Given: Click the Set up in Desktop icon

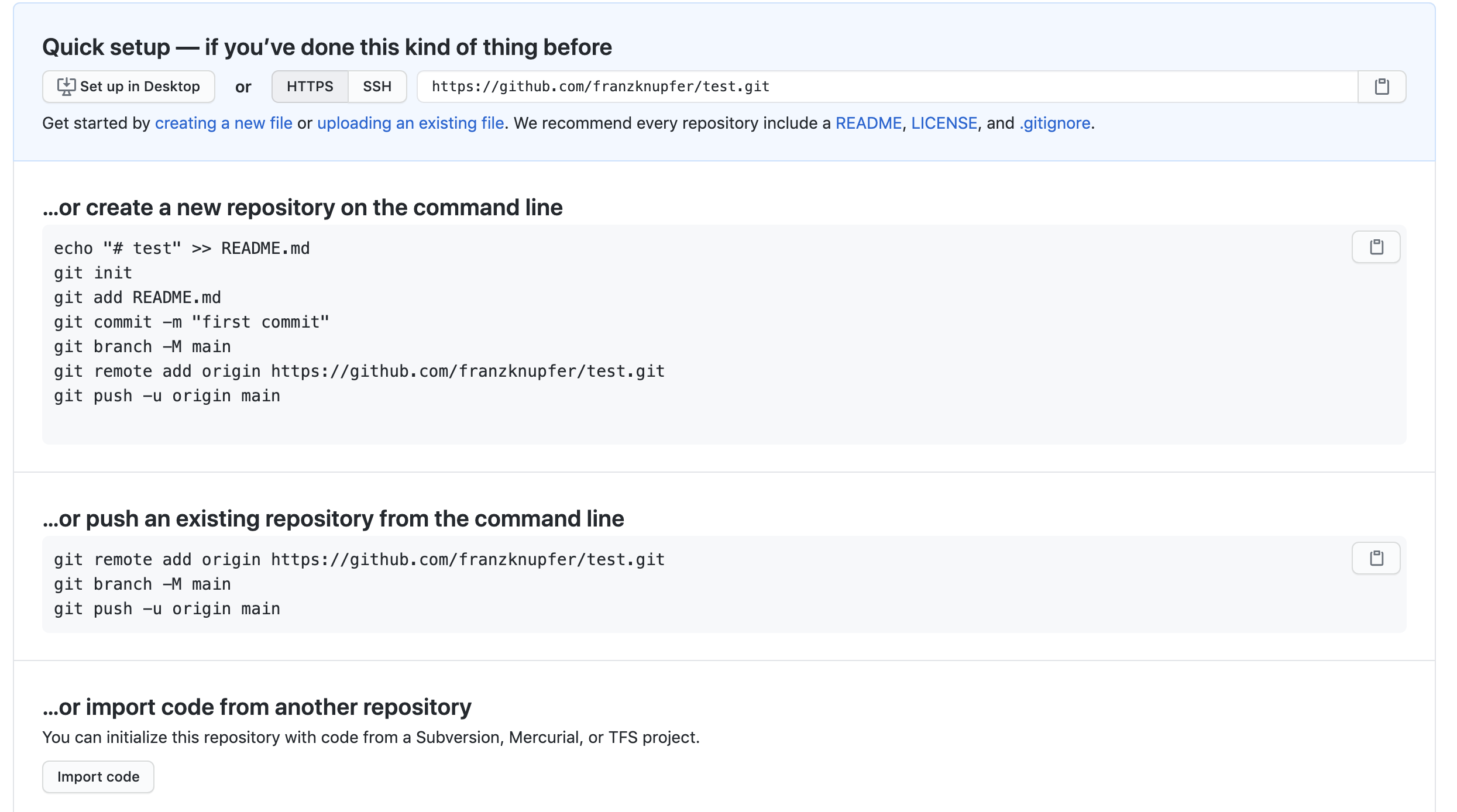Looking at the screenshot, I should [x=67, y=86].
